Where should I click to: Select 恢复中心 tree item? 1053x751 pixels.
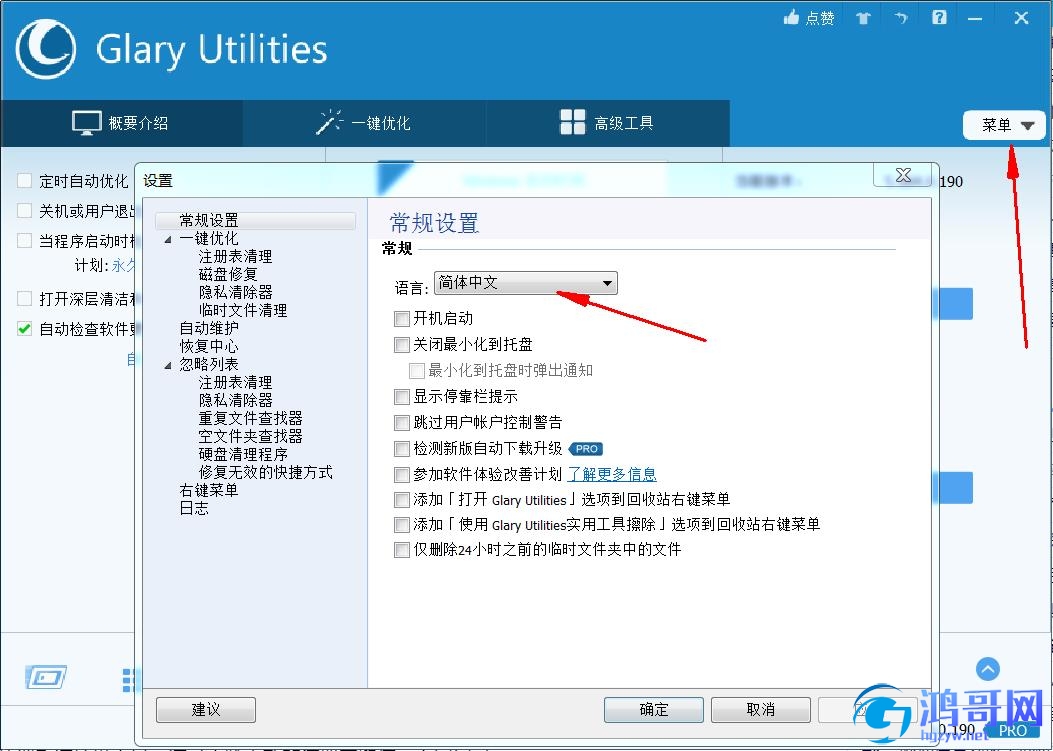(209, 347)
